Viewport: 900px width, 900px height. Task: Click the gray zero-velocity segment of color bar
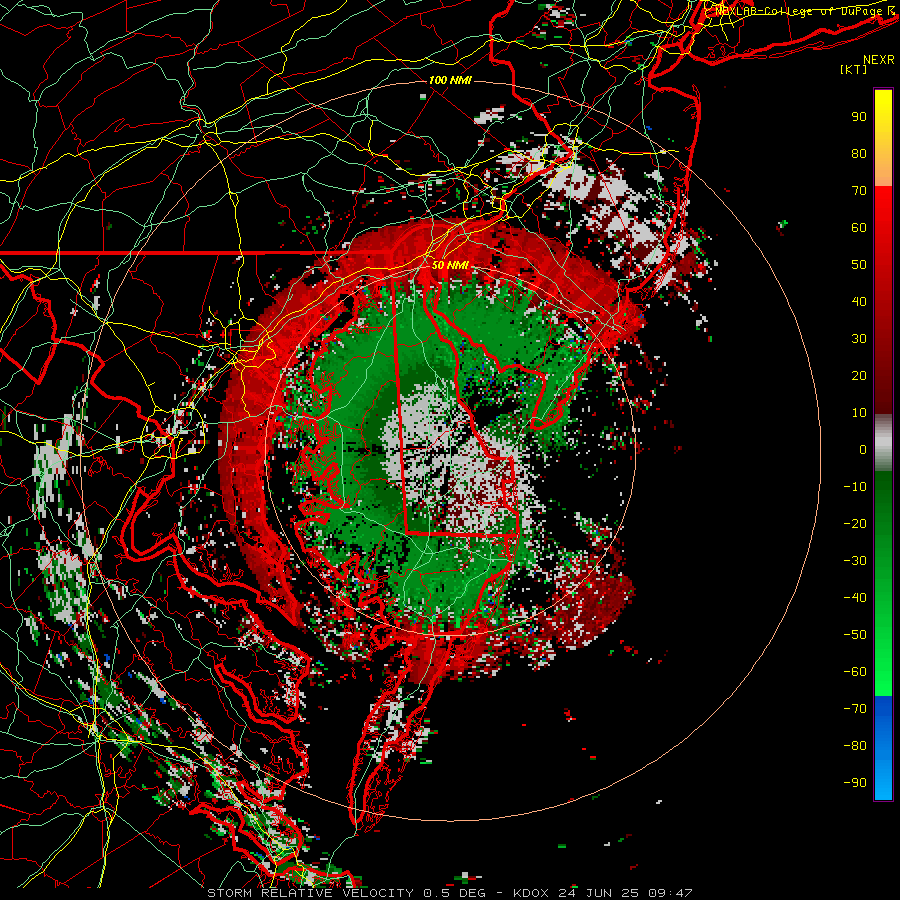coord(883,442)
